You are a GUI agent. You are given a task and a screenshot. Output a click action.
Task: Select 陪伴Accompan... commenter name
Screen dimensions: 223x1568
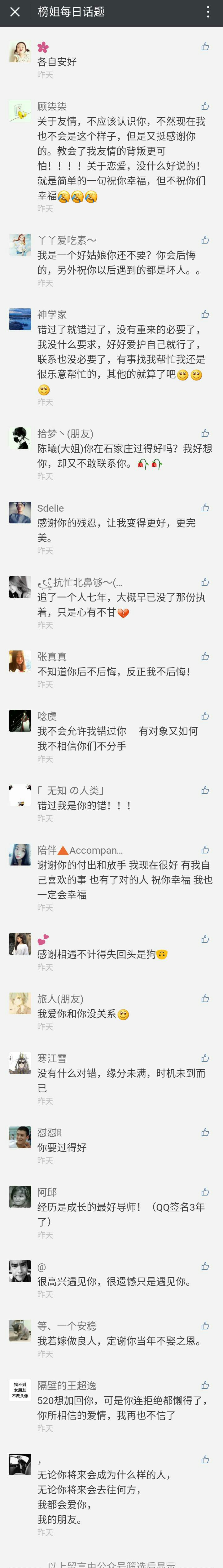(x=80, y=850)
